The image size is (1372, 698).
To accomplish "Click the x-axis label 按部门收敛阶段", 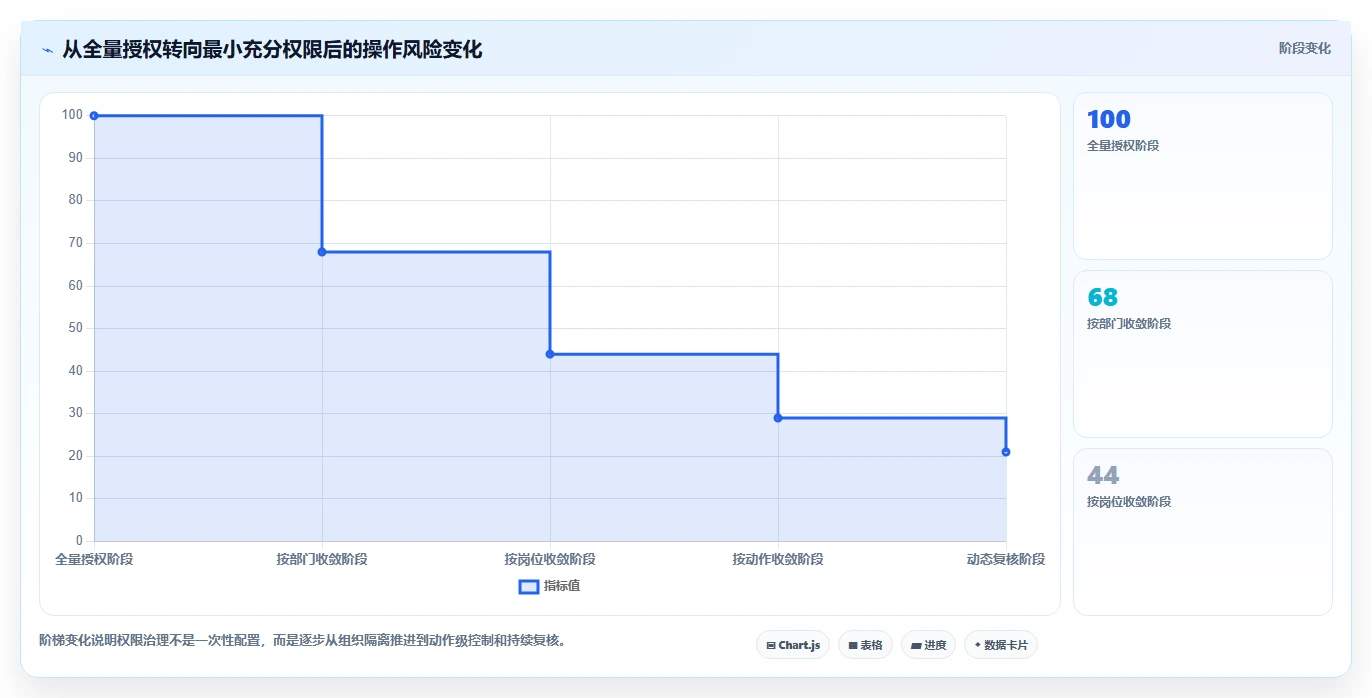I will tap(322, 559).
